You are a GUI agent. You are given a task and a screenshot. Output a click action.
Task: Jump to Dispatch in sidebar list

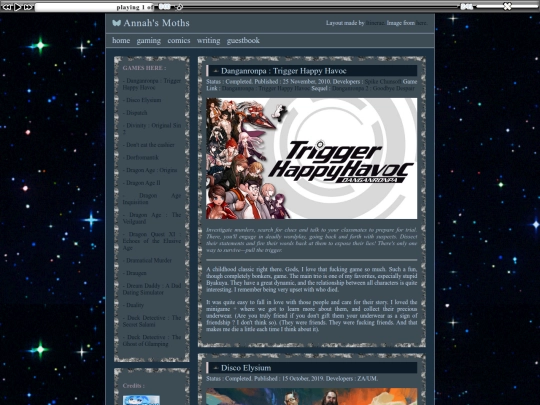[x=135, y=113]
